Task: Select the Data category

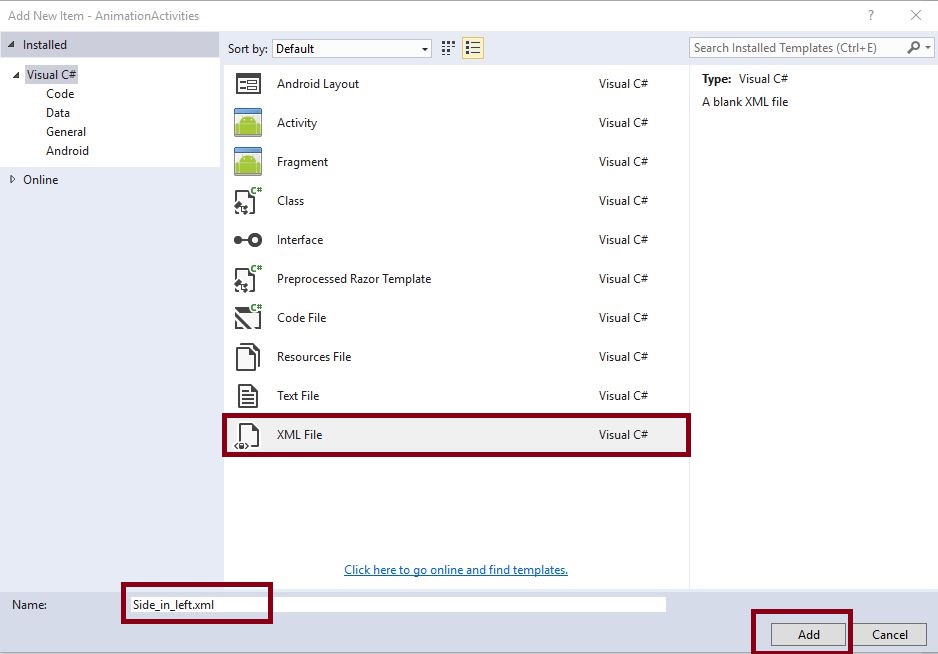Action: 57,113
